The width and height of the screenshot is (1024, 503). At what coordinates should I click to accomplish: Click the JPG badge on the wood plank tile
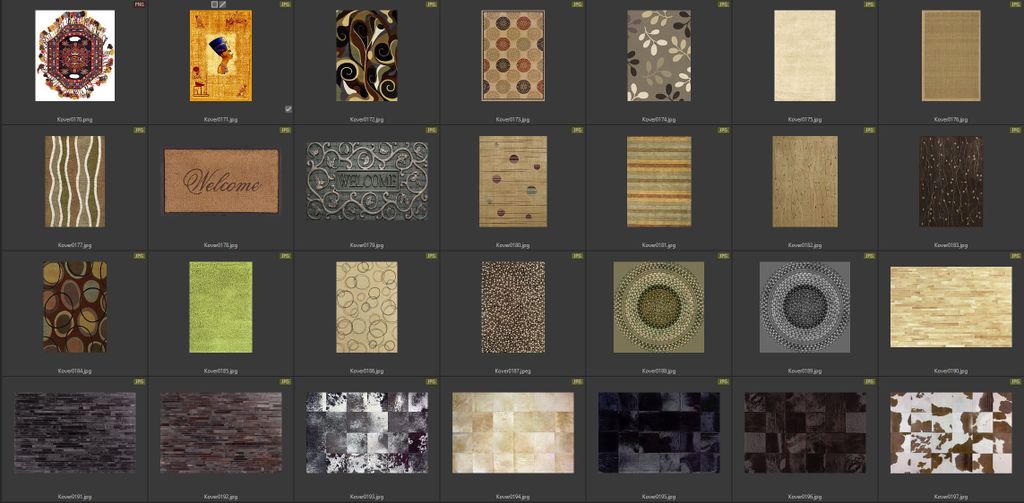click(x=1015, y=256)
